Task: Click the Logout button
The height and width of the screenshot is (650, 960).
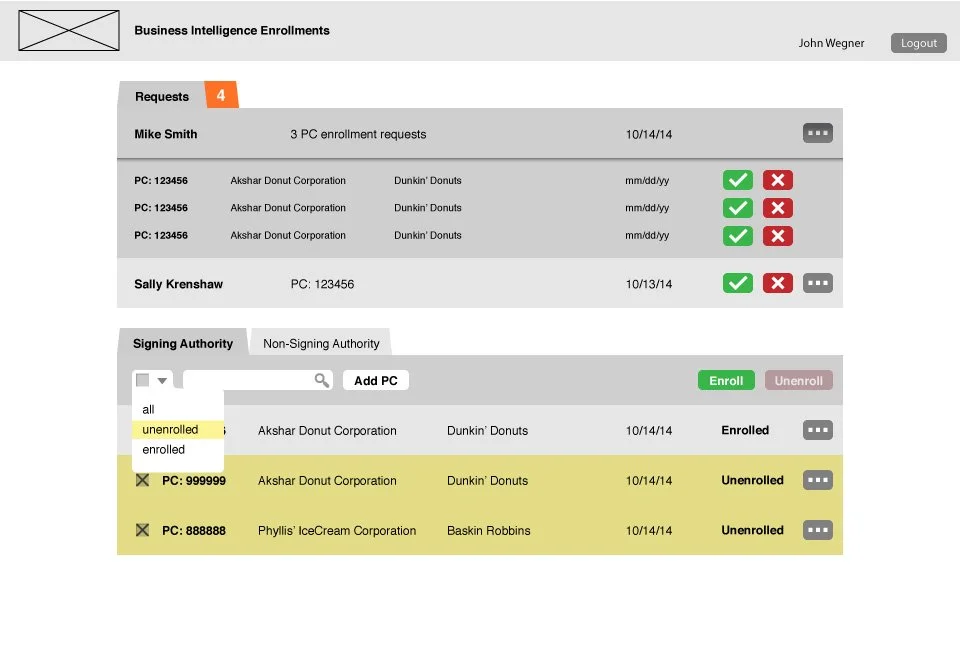Action: [918, 43]
